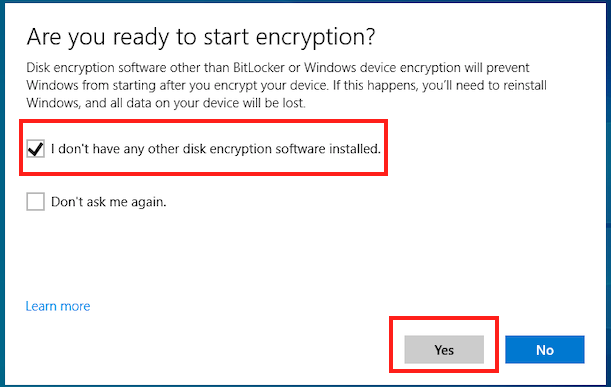Click the BitLocker warning description paragraph
611x387 pixels.
point(286,85)
